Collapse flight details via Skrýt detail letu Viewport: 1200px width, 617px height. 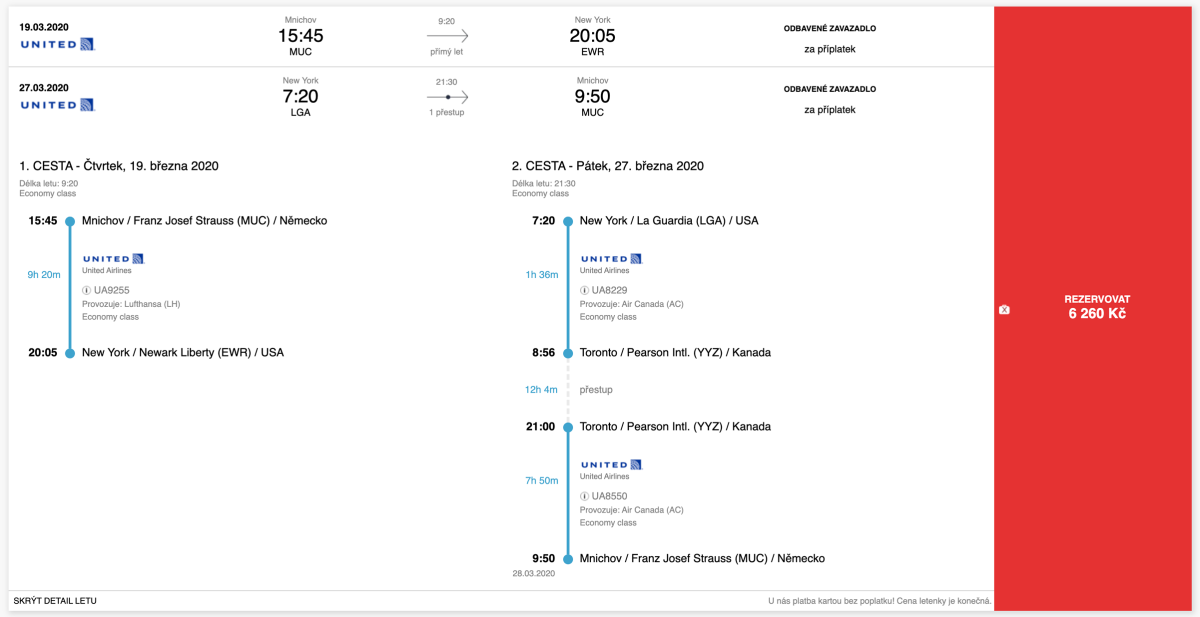point(55,601)
